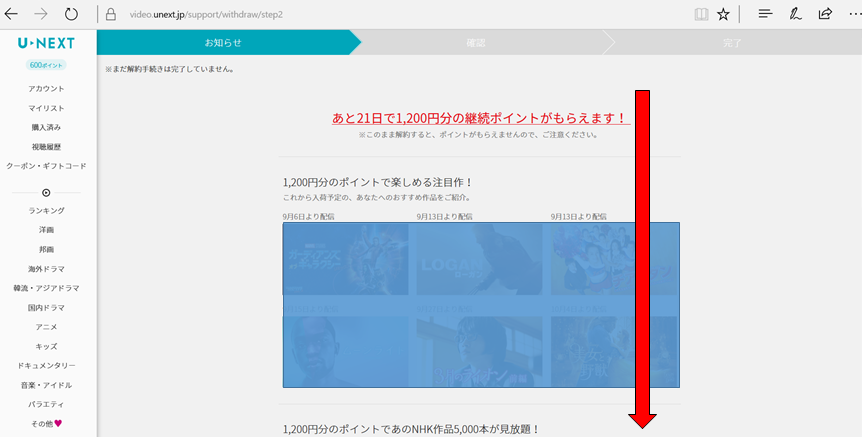Open the ガーディアンズ・オブ・ギャラクシー thumbnail
The width and height of the screenshot is (862, 437).
tap(346, 259)
